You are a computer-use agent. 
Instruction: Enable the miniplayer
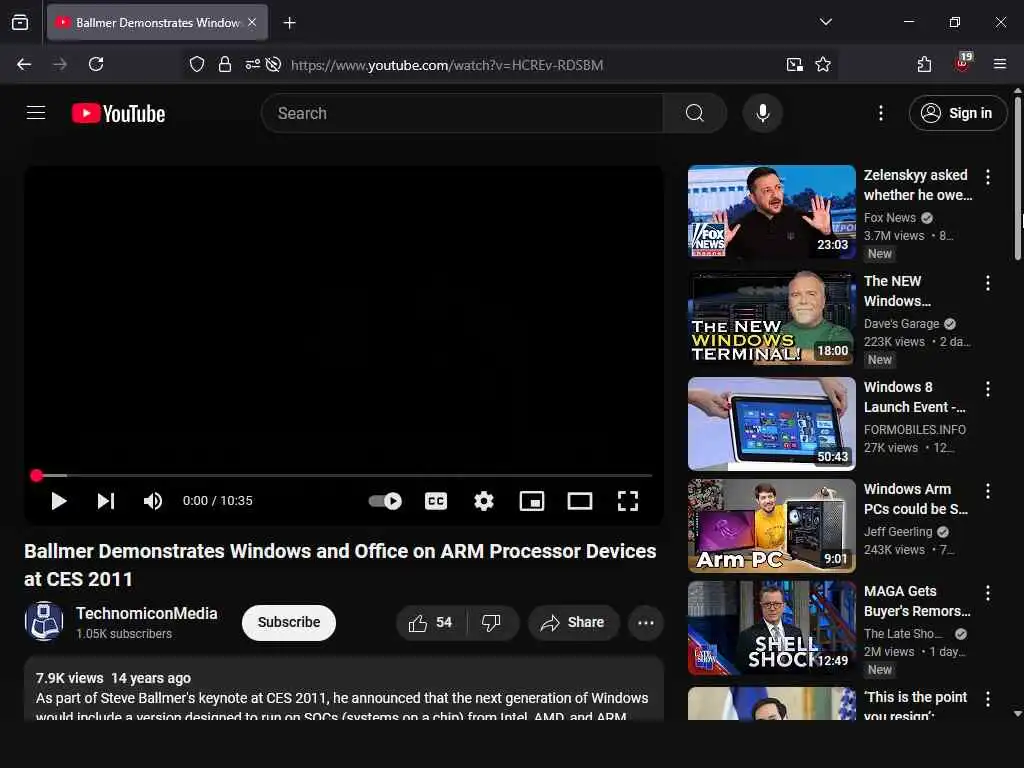pos(532,501)
